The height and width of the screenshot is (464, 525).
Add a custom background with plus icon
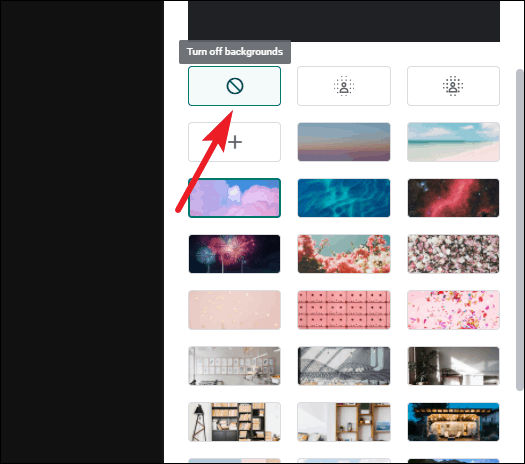234,142
